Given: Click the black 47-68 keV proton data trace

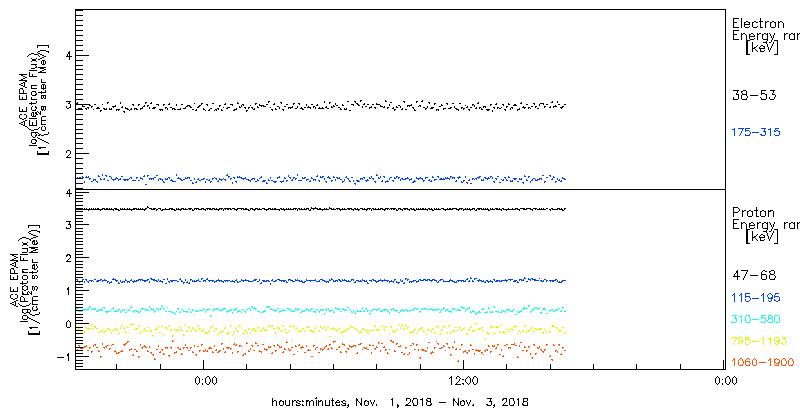Looking at the screenshot, I should point(321,209).
